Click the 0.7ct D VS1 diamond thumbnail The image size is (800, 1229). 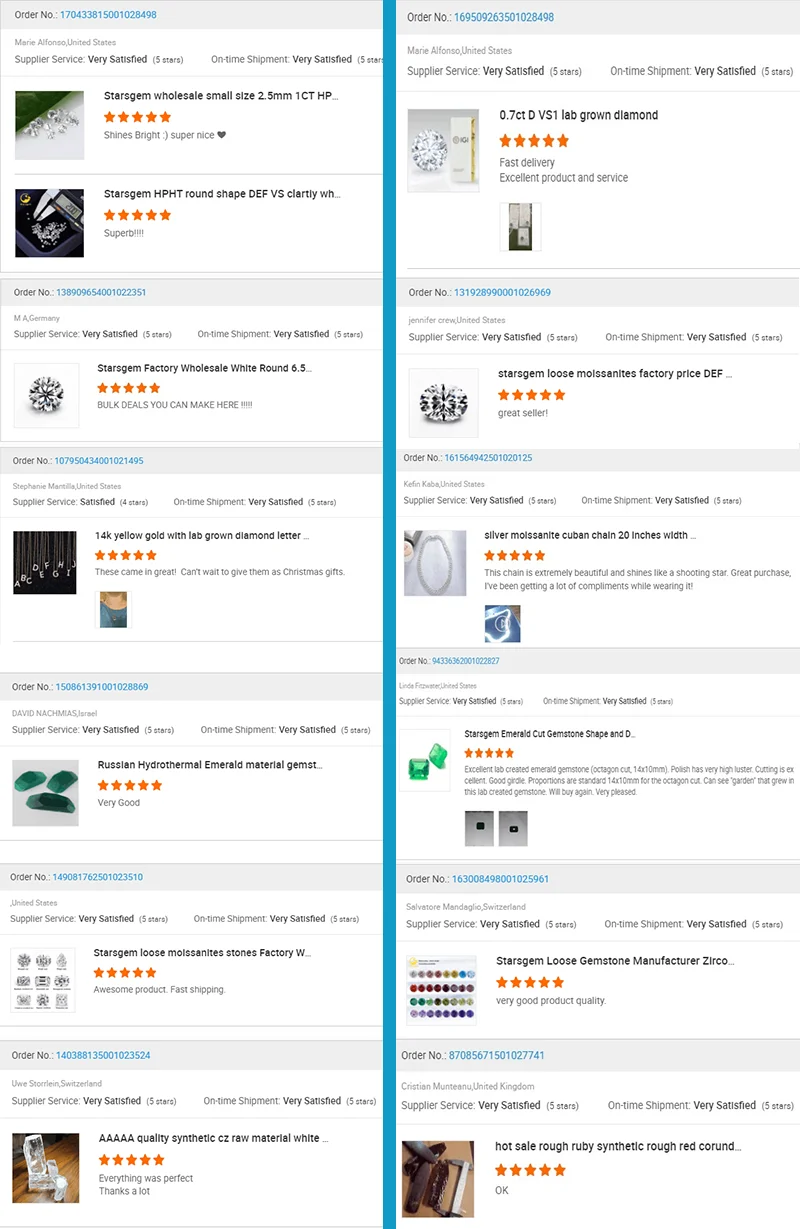pos(444,150)
